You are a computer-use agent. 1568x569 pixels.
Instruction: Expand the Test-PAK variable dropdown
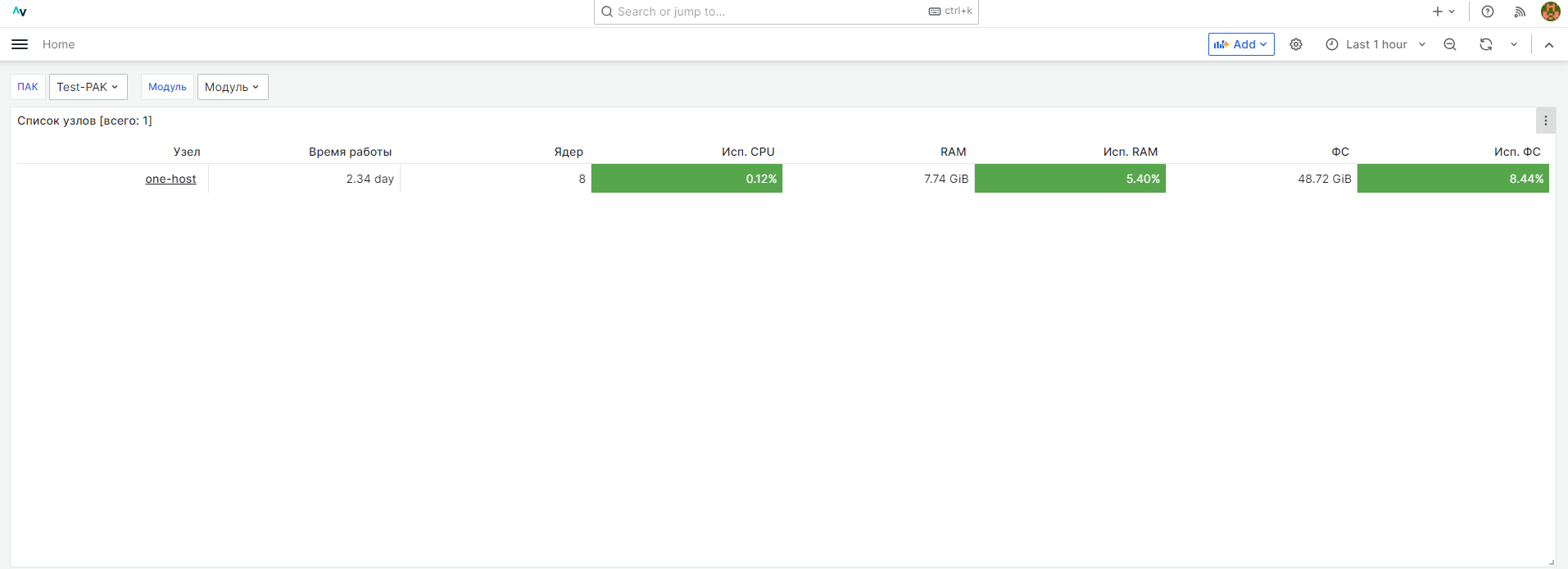[x=88, y=87]
